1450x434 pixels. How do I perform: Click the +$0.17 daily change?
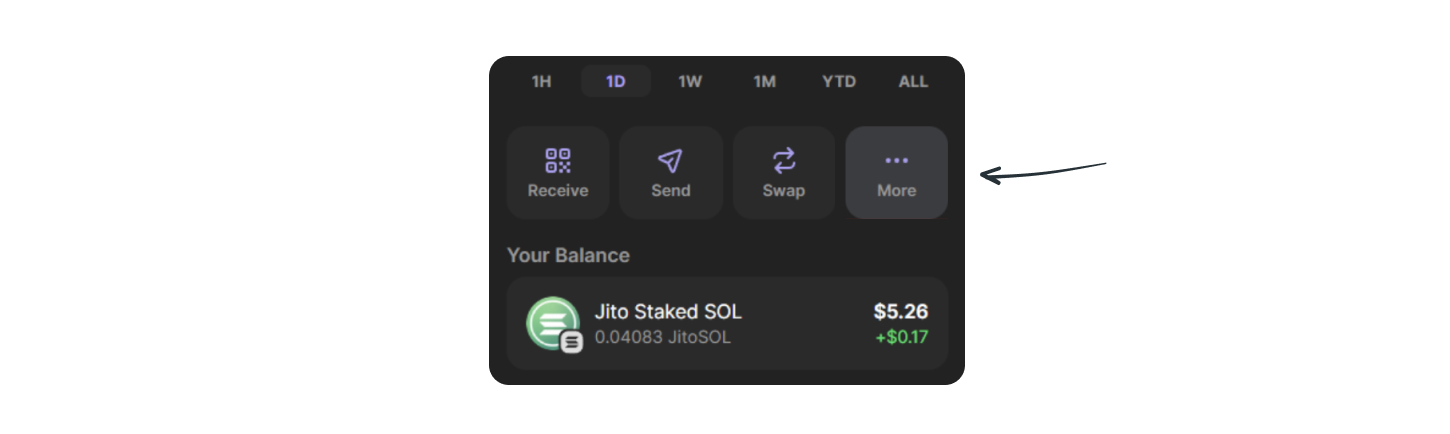click(902, 337)
